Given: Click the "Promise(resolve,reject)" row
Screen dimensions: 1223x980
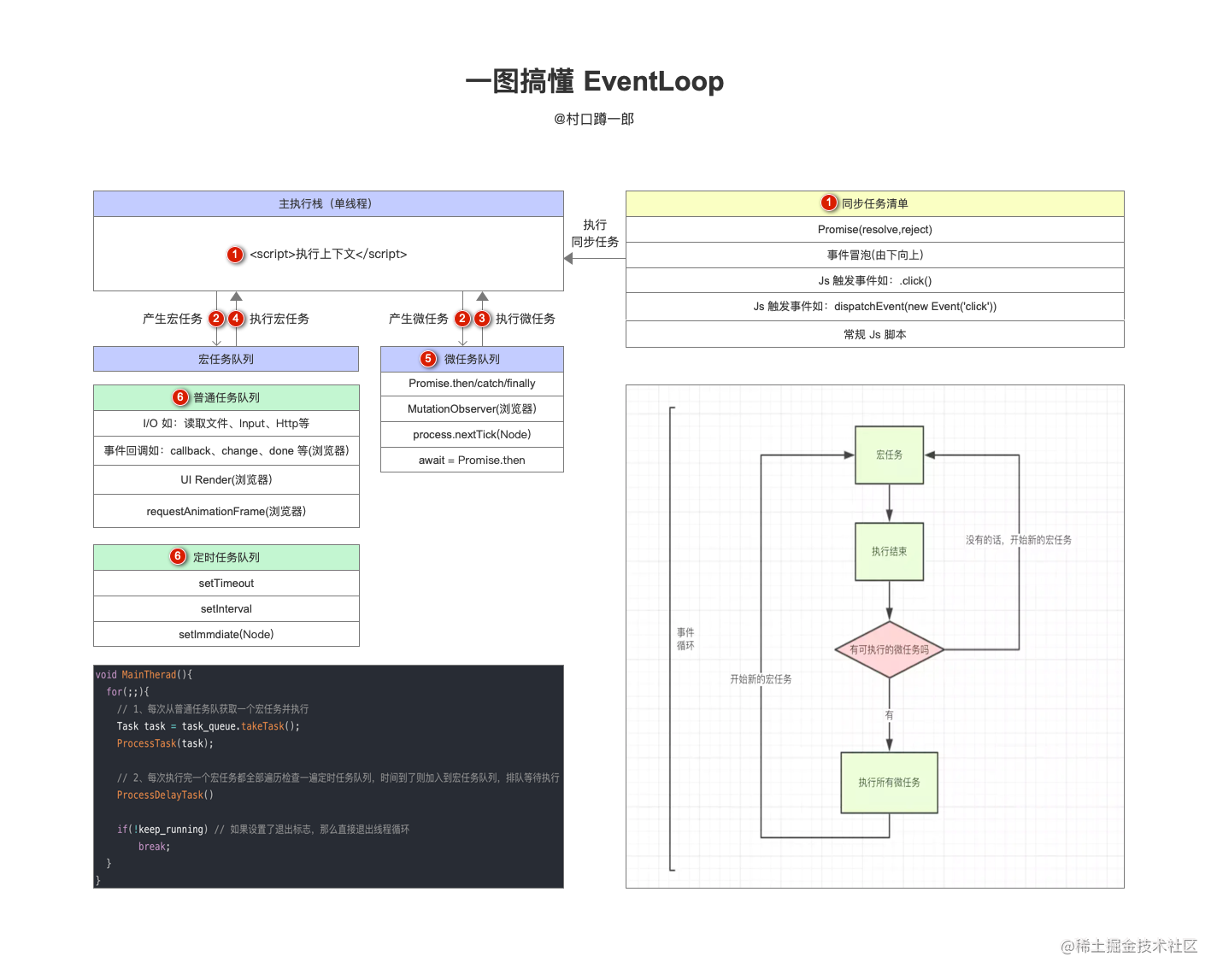Looking at the screenshot, I should 875,230.
